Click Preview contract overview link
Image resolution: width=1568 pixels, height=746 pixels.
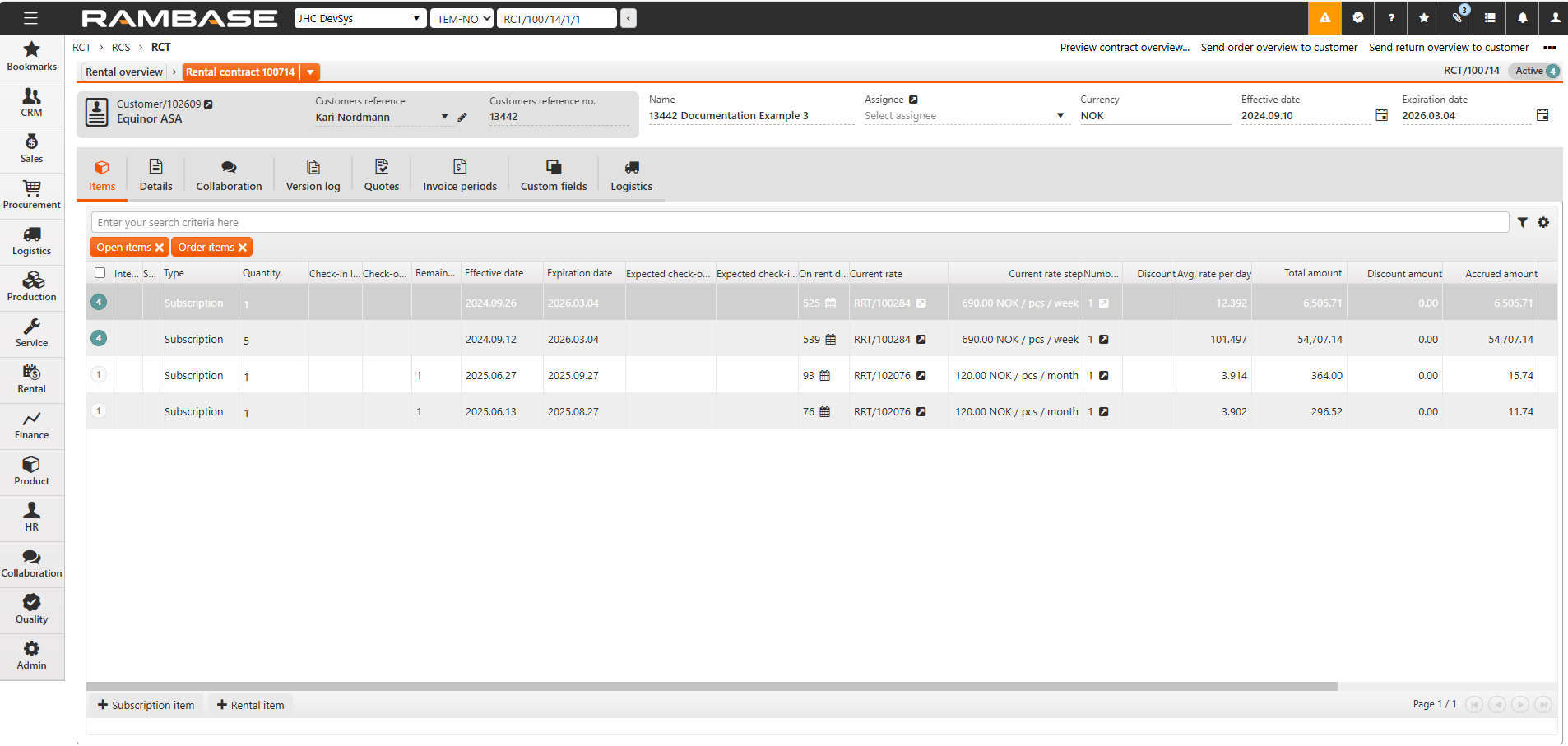click(1125, 48)
